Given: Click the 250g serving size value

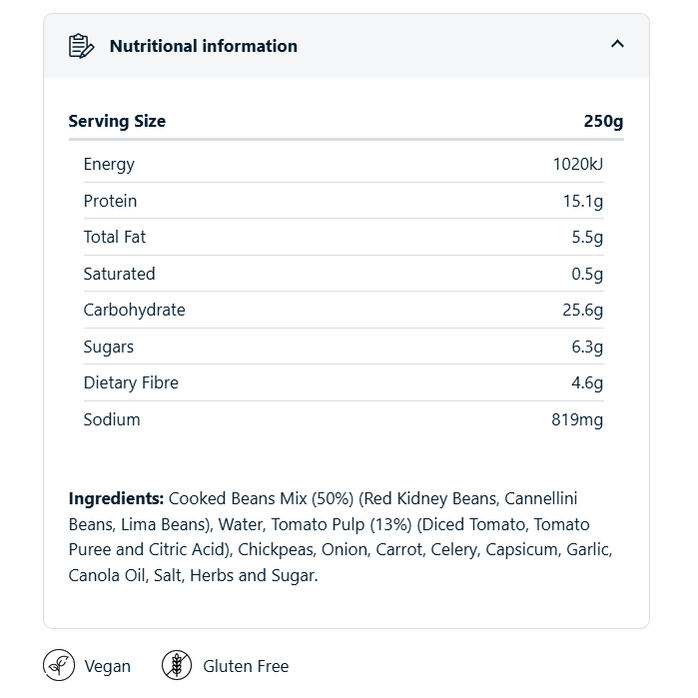Looking at the screenshot, I should pos(603,121).
